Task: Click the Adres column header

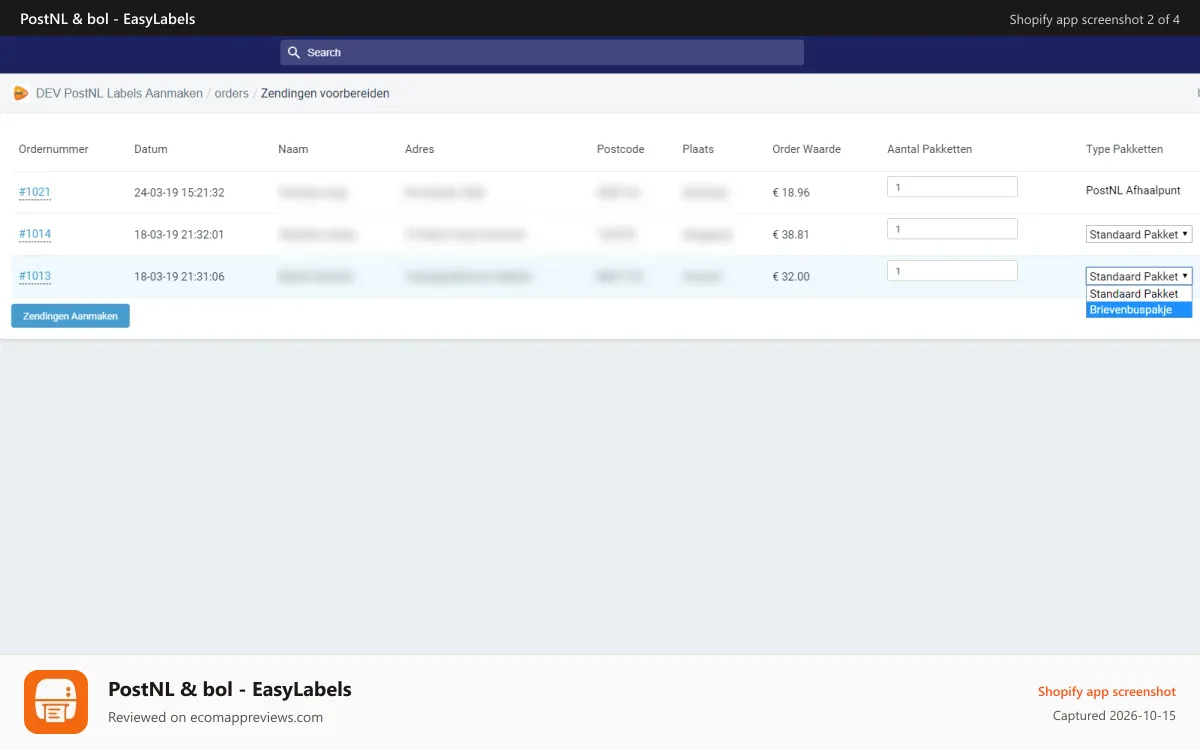Action: (x=419, y=149)
